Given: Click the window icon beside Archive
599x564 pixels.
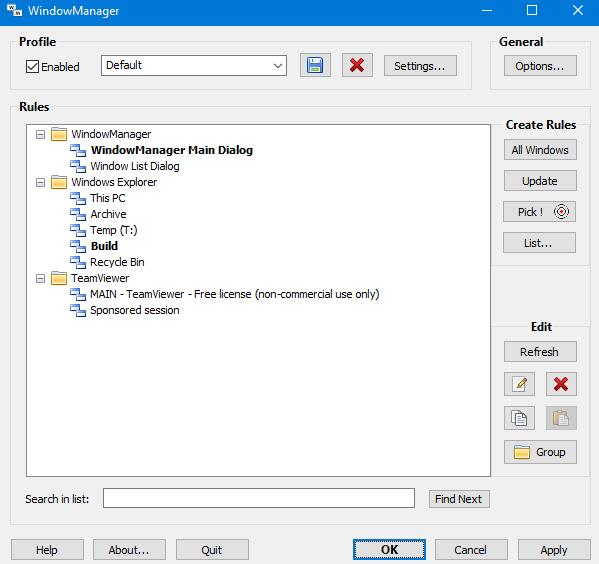Looking at the screenshot, I should click(78, 214).
